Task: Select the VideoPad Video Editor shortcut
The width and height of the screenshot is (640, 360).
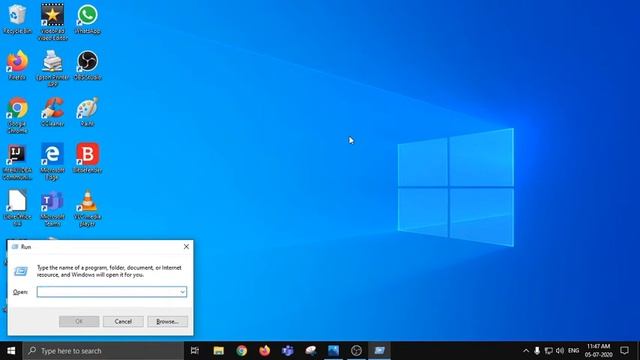Action: coord(52,22)
